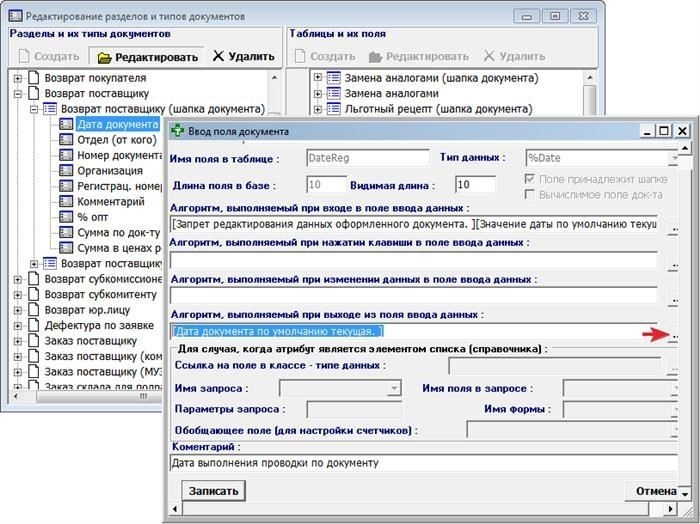Click the Дефектура по заявке document icon

pos(33,326)
